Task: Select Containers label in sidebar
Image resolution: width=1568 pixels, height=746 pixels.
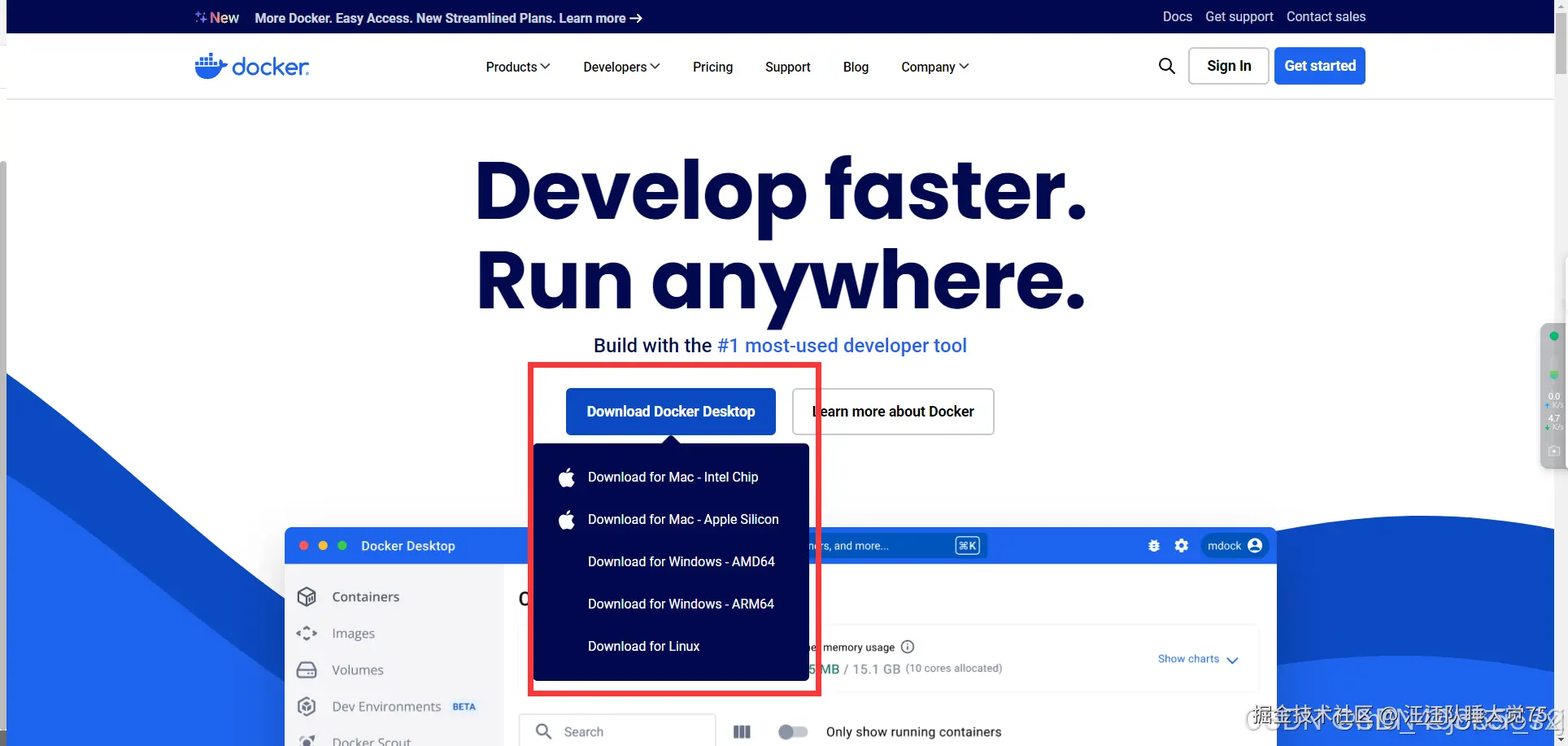Action: (x=366, y=596)
